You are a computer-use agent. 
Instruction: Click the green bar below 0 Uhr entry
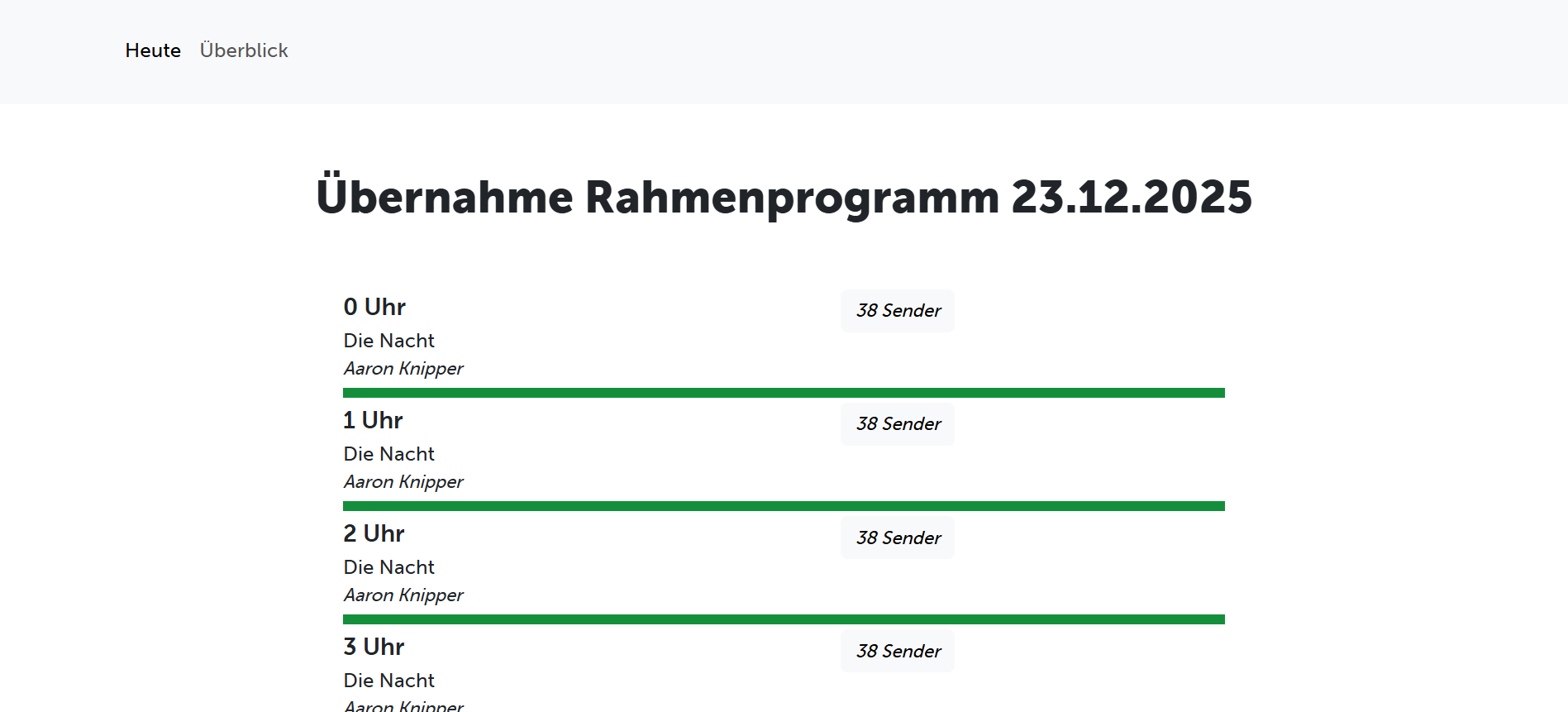[784, 393]
